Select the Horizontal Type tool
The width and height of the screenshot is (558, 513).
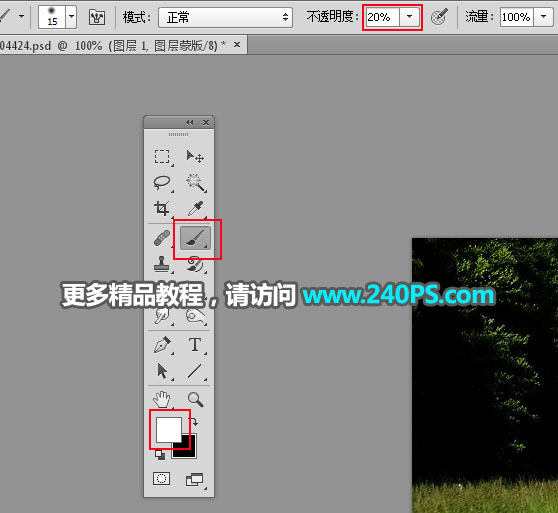click(x=195, y=345)
